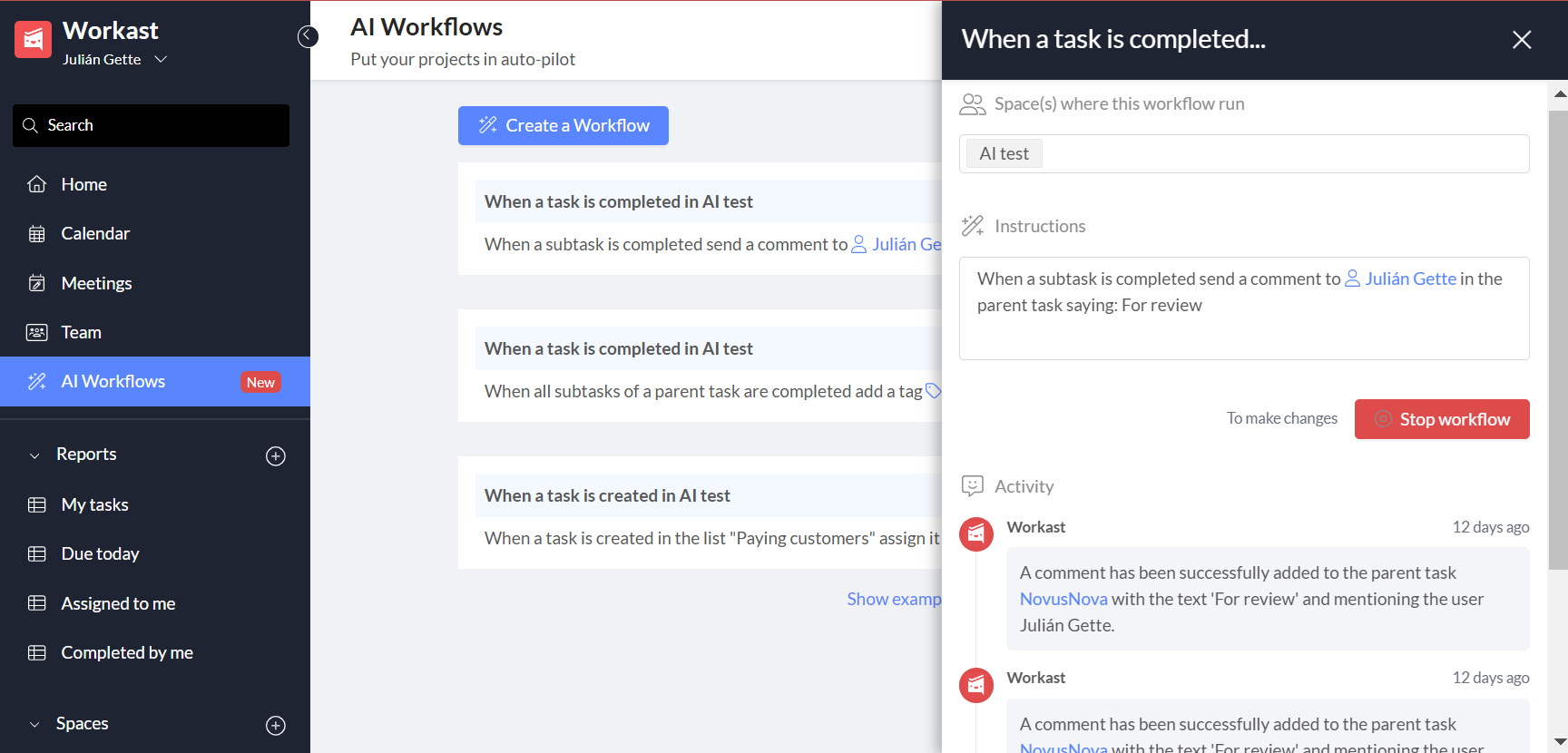Click the tag icon in second workflow card
The width and height of the screenshot is (1568, 753).
[933, 391]
